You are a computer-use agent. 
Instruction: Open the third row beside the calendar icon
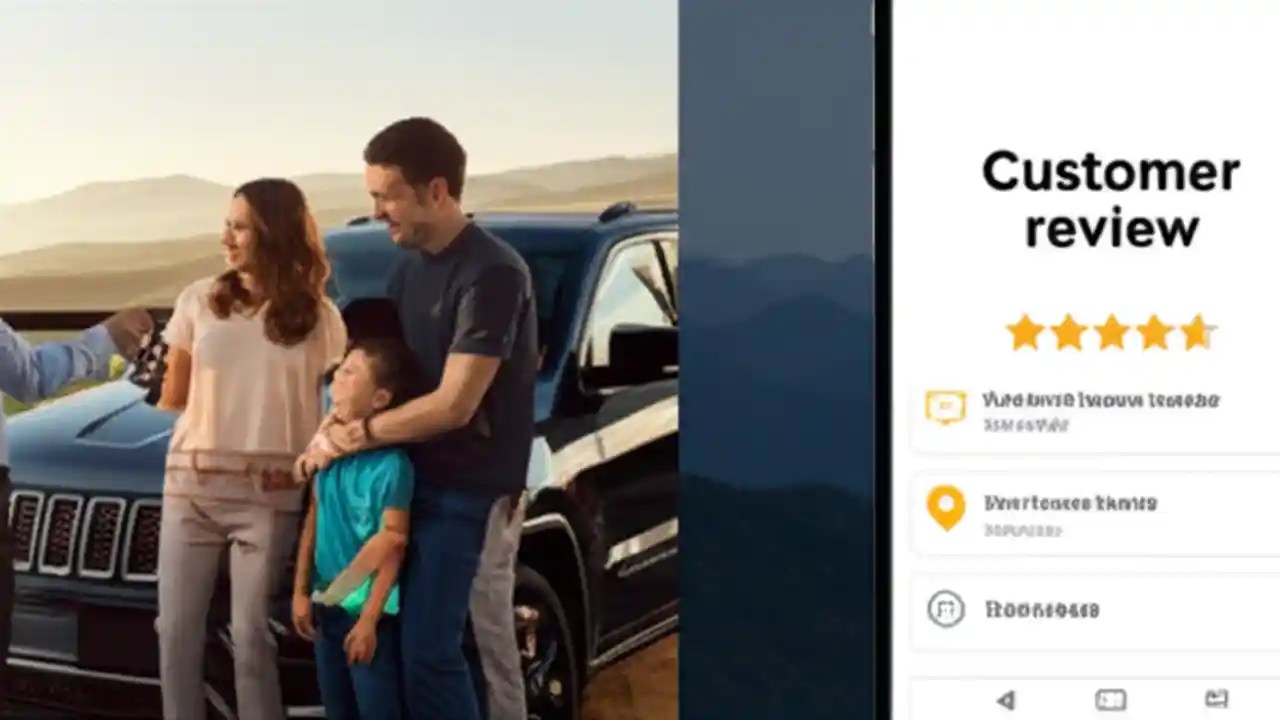(x=1095, y=610)
